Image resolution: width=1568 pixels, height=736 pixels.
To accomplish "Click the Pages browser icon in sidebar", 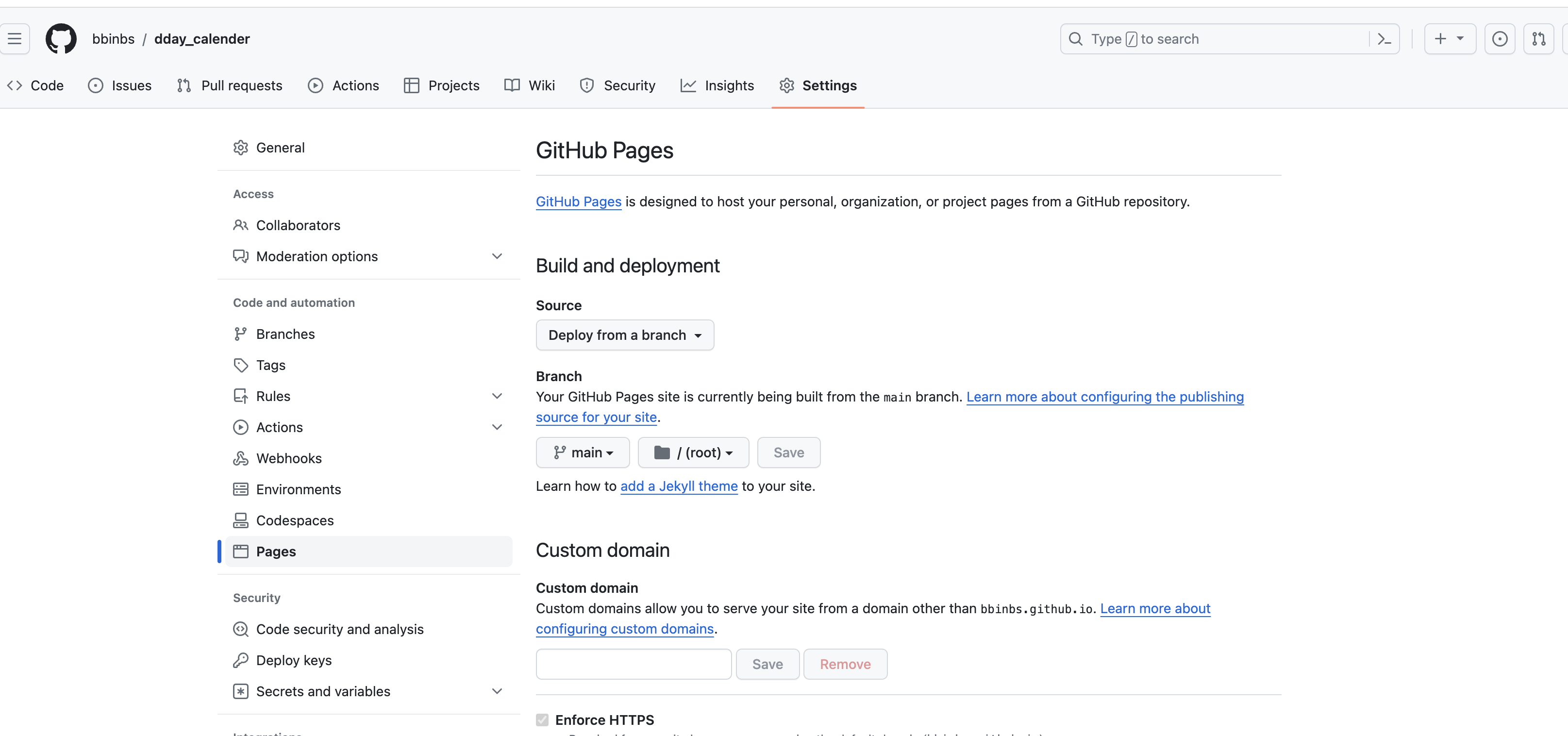I will click(x=240, y=552).
